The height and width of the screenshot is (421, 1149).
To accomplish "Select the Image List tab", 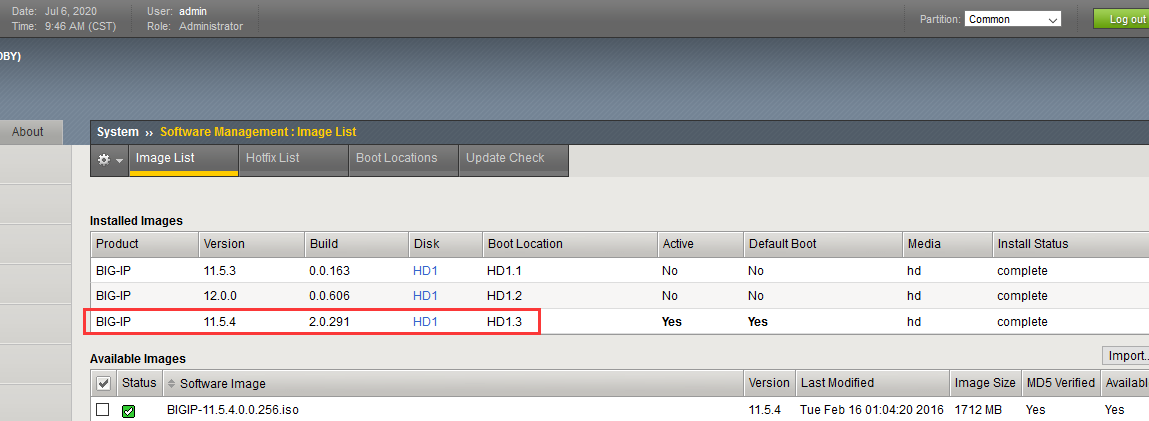I will [165, 158].
